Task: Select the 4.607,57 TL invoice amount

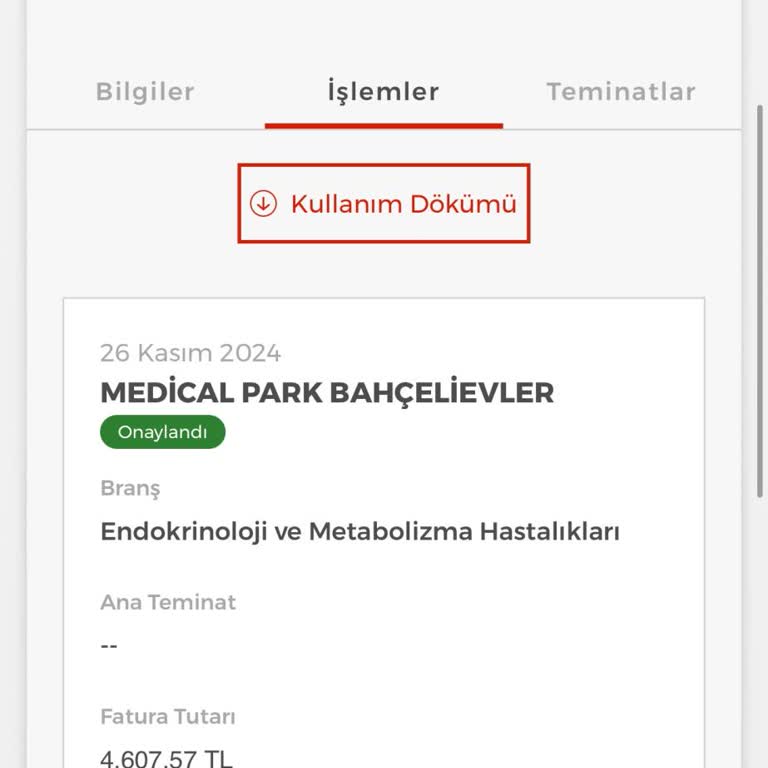Action: [x=166, y=758]
